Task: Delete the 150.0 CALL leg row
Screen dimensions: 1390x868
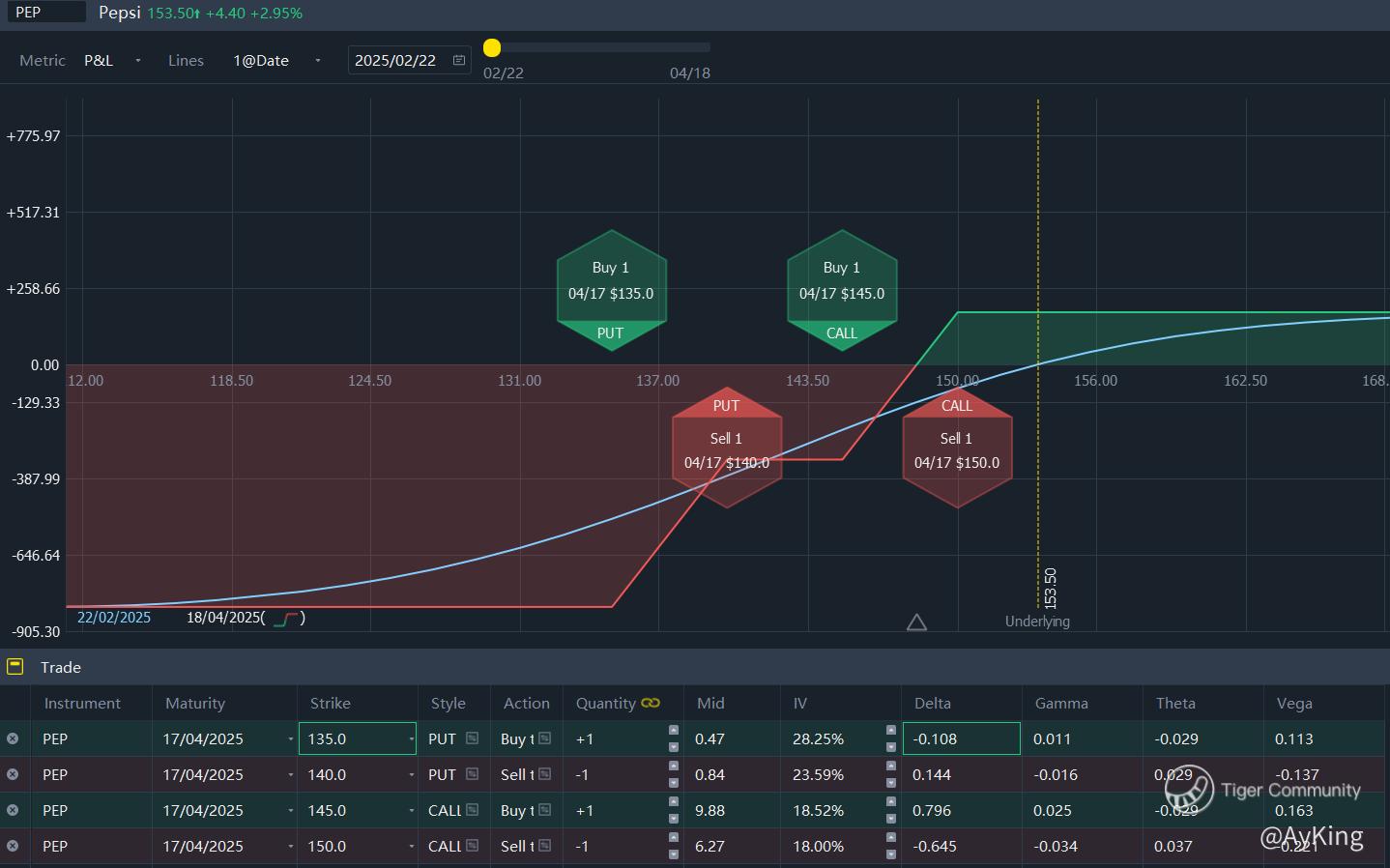Action: click(x=13, y=846)
